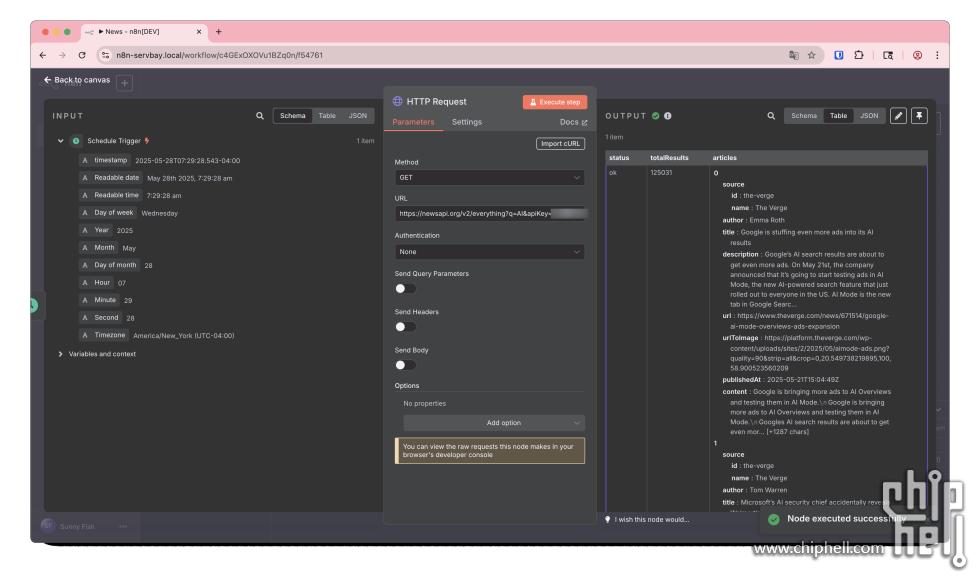Select JSON view in INPUT panel
This screenshot has width=980, height=583.
pyautogui.click(x=358, y=116)
